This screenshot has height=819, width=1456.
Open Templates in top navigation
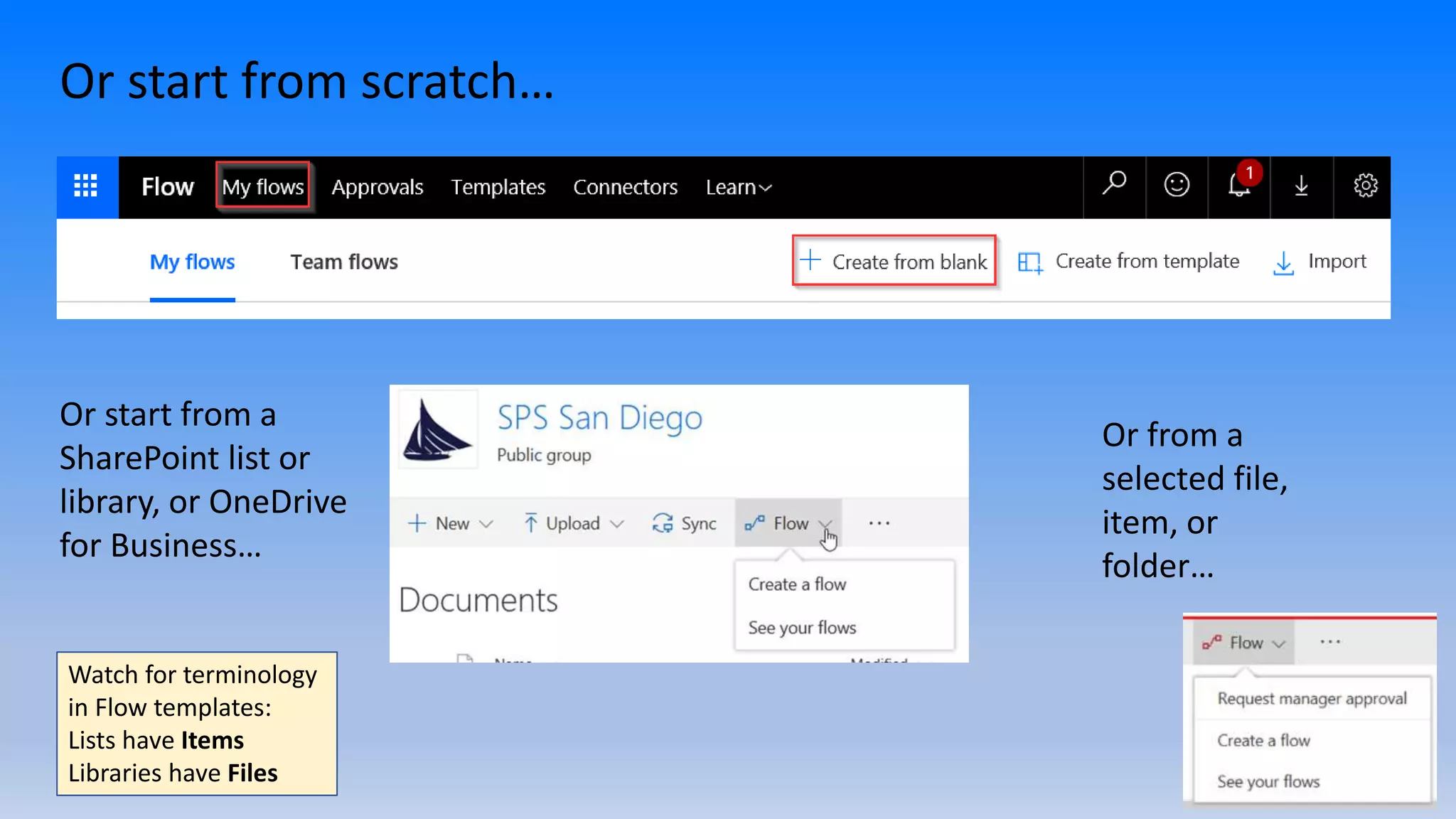[x=498, y=187]
